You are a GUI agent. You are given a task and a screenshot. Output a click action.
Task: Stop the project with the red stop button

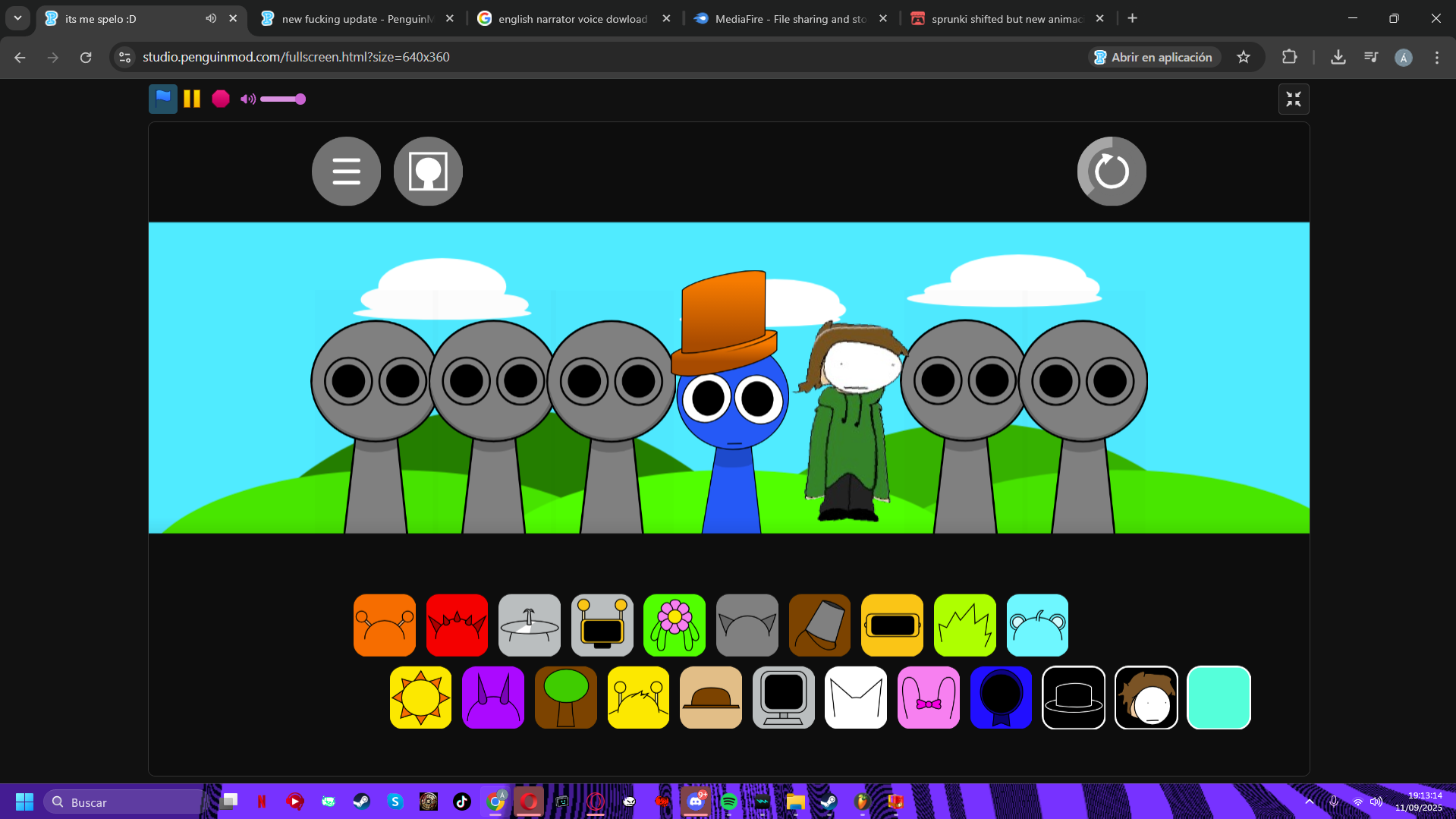click(221, 99)
